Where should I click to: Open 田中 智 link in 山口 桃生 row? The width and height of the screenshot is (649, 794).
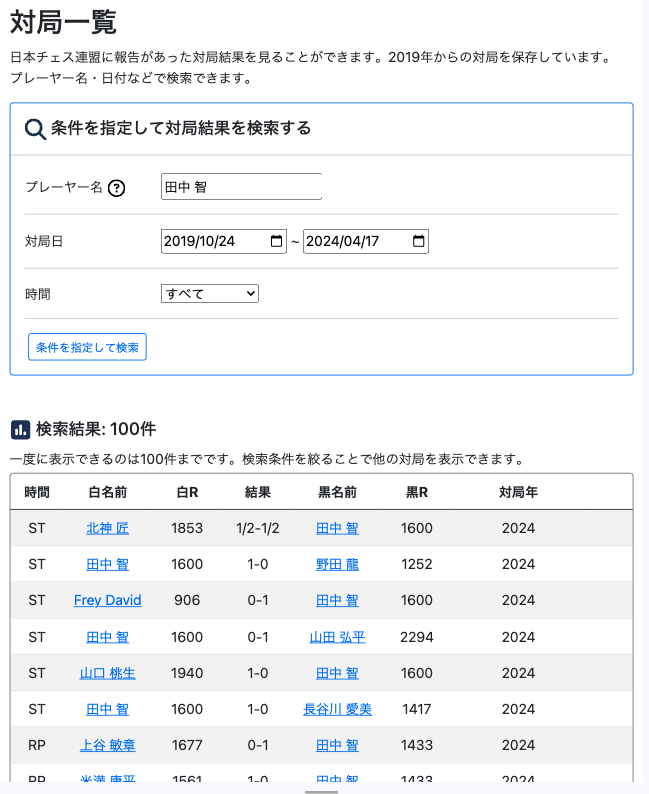click(x=337, y=673)
